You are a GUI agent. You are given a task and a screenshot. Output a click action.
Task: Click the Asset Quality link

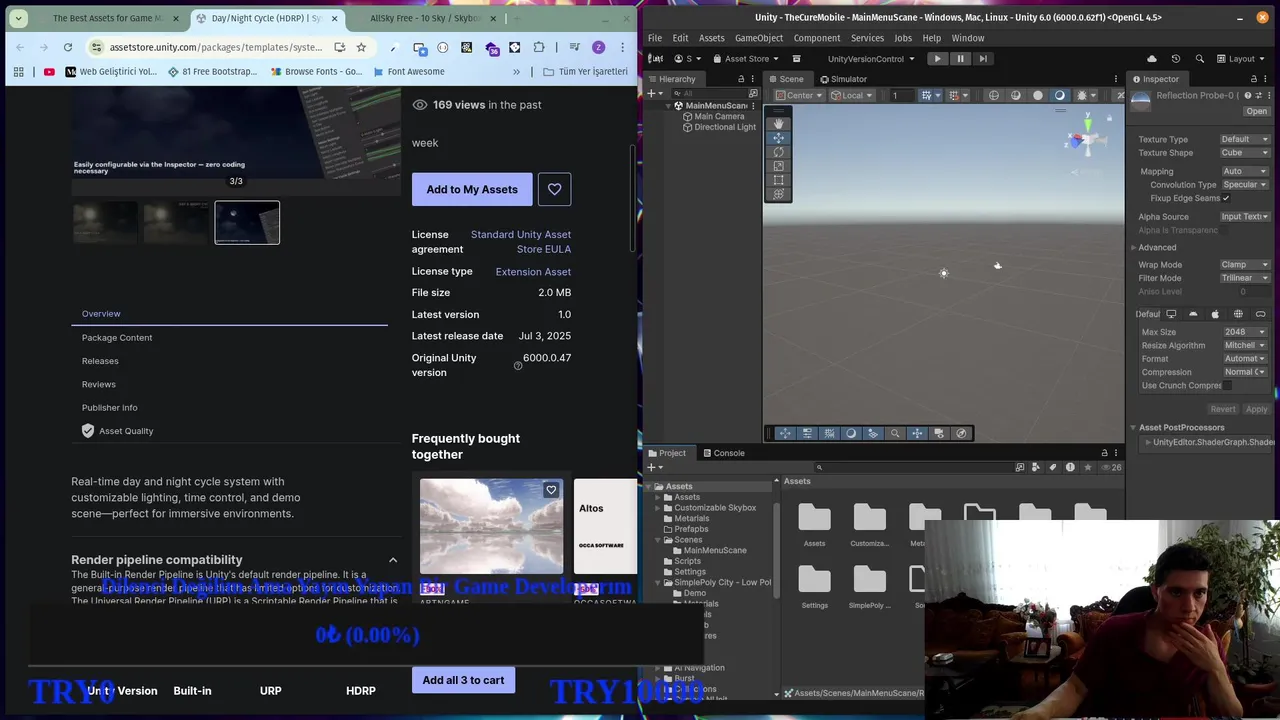pyautogui.click(x=126, y=431)
